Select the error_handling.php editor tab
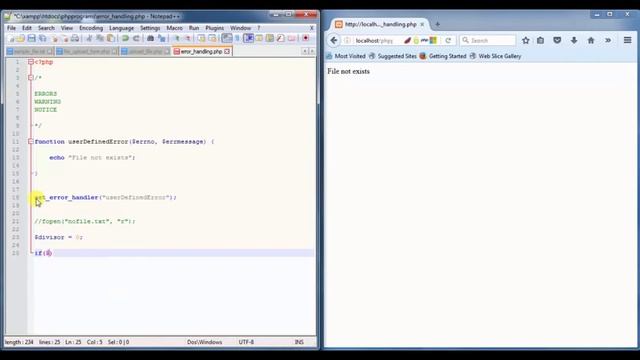Image resolution: width=640 pixels, height=360 pixels. tap(201, 51)
